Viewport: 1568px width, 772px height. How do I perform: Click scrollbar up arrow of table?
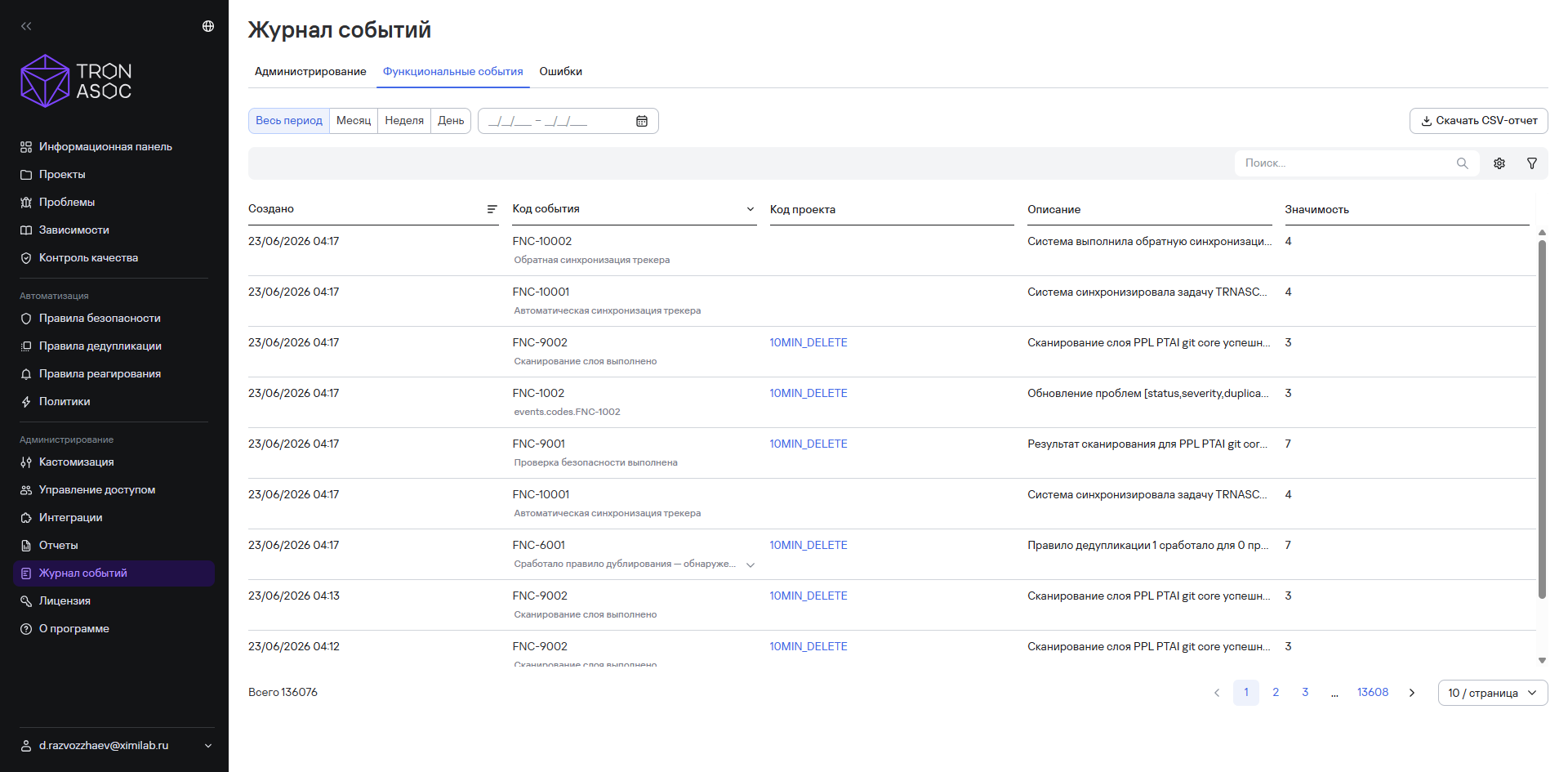1542,233
